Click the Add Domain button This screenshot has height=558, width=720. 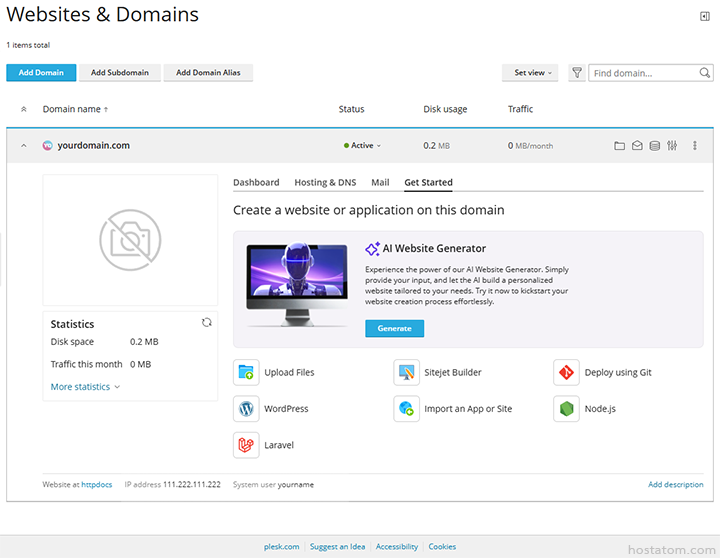click(41, 73)
